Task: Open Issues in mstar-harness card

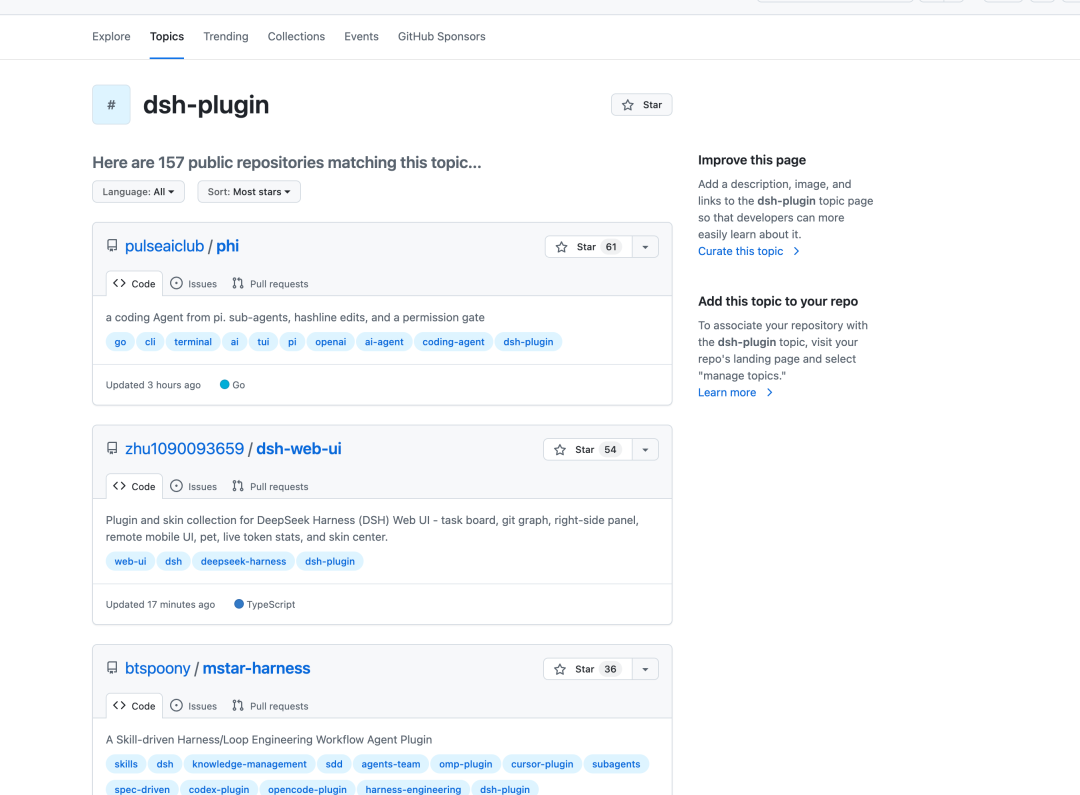Action: pyautogui.click(x=194, y=705)
